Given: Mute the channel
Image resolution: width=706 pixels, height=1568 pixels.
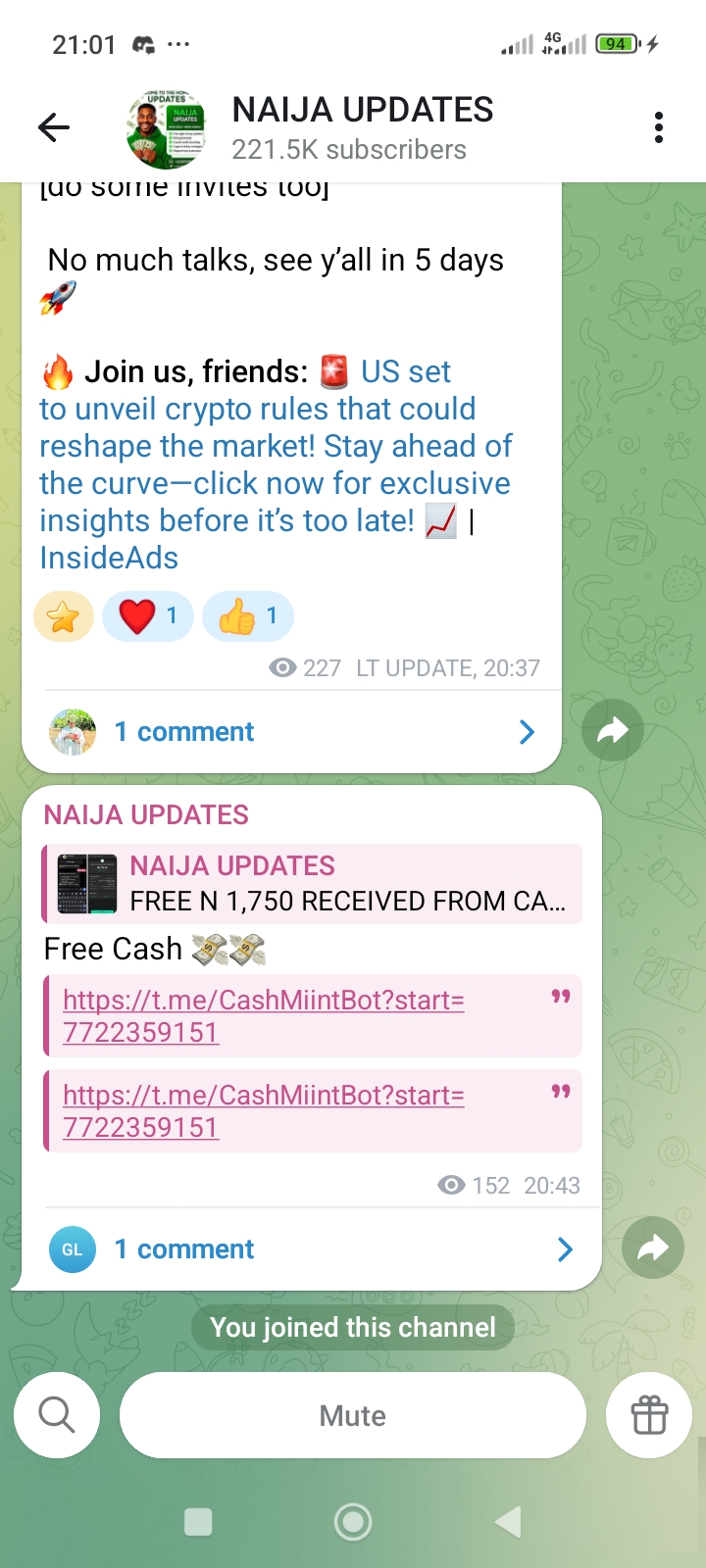Looking at the screenshot, I should 353,1415.
